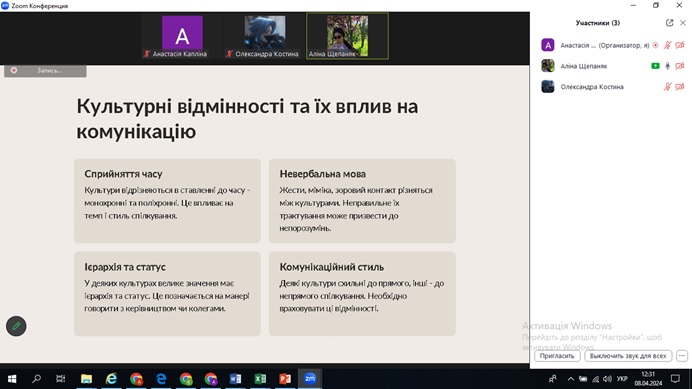Viewport: 692px width, 389px height.
Task: Open Excel from the taskbar
Action: pos(260,379)
